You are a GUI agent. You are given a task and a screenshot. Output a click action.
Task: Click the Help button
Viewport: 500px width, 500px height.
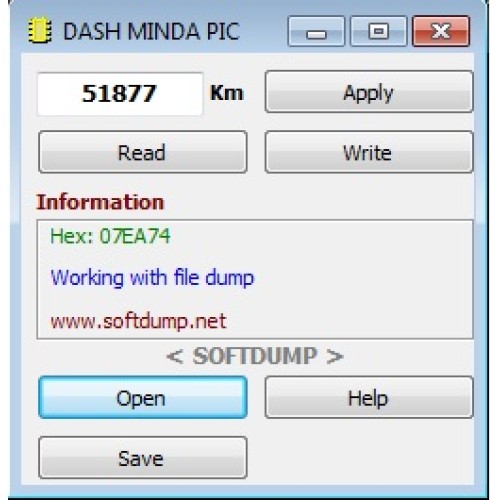click(369, 397)
